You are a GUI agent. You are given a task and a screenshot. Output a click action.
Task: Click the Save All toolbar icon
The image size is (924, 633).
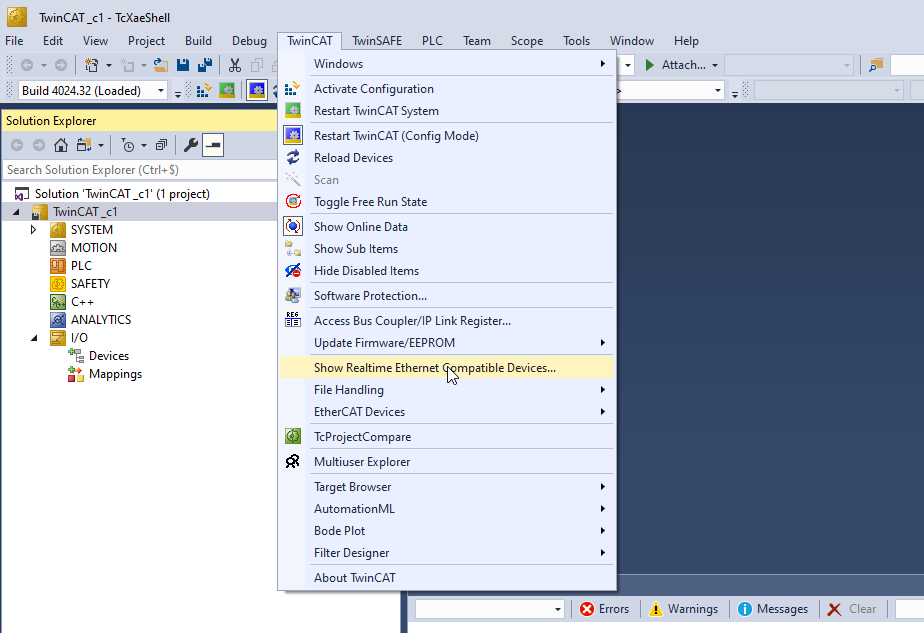click(x=204, y=65)
